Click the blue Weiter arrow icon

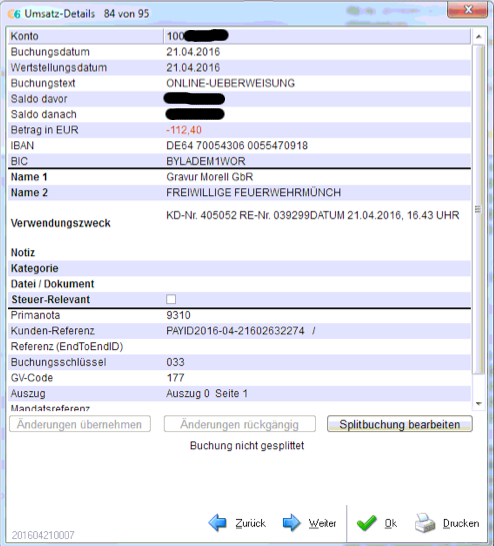click(x=291, y=523)
